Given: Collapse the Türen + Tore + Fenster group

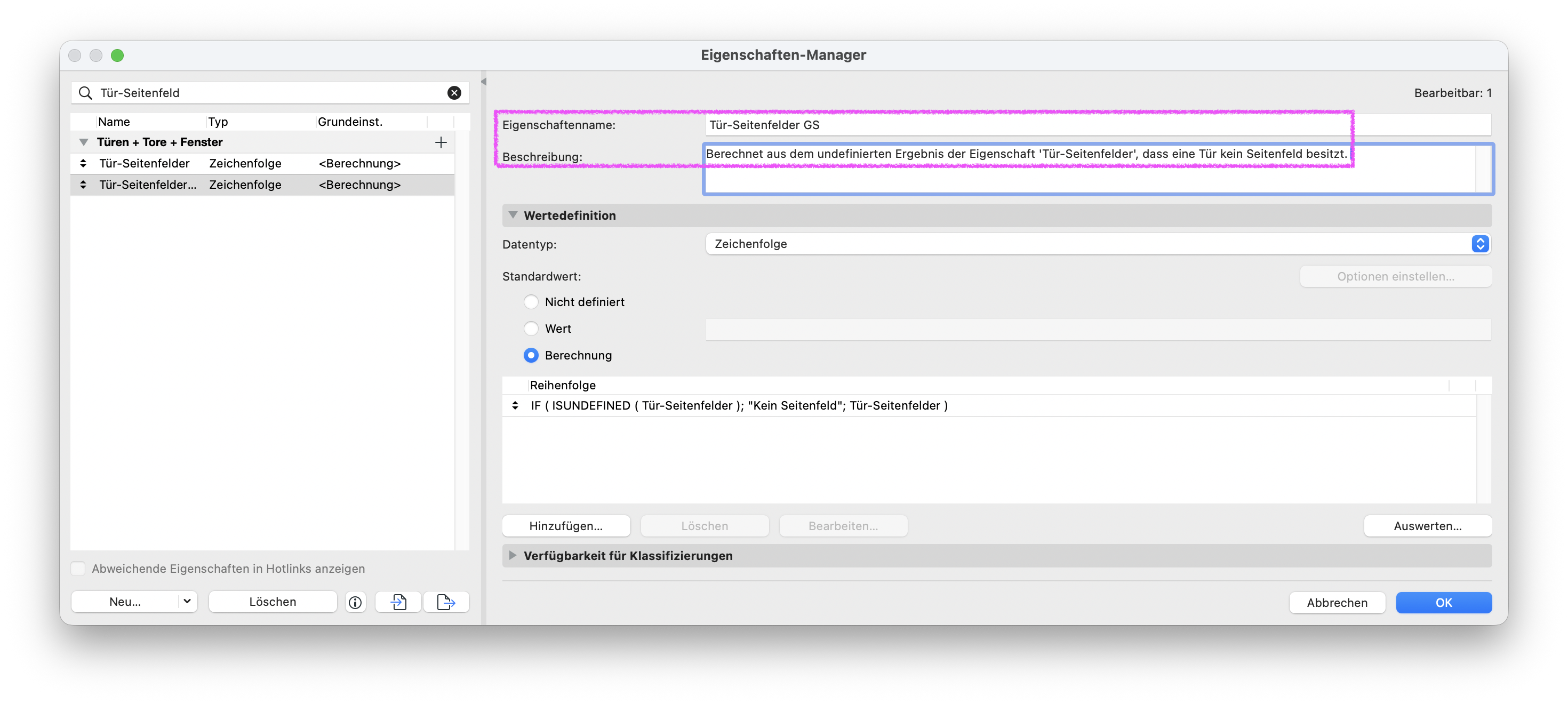Looking at the screenshot, I should pos(83,142).
